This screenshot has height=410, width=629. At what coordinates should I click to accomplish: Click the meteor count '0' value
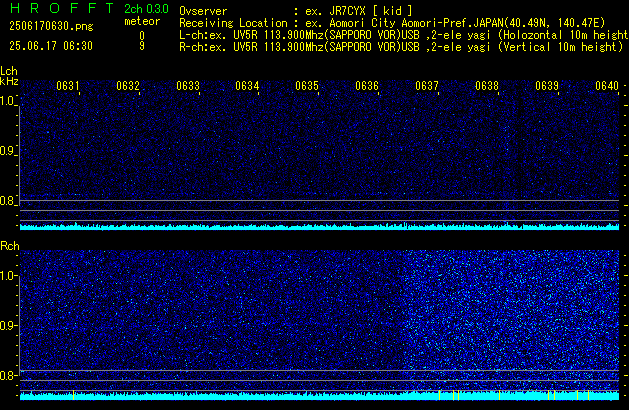point(142,36)
